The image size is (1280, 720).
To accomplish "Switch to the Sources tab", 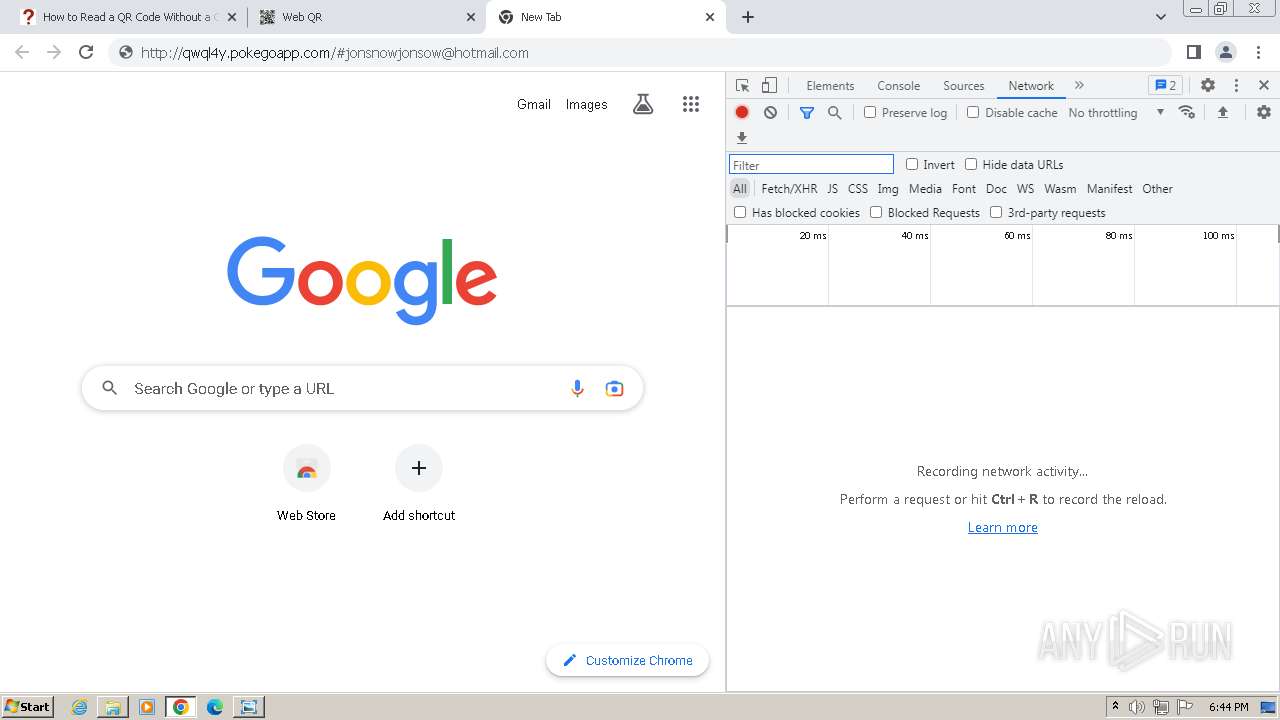I will click(x=964, y=86).
